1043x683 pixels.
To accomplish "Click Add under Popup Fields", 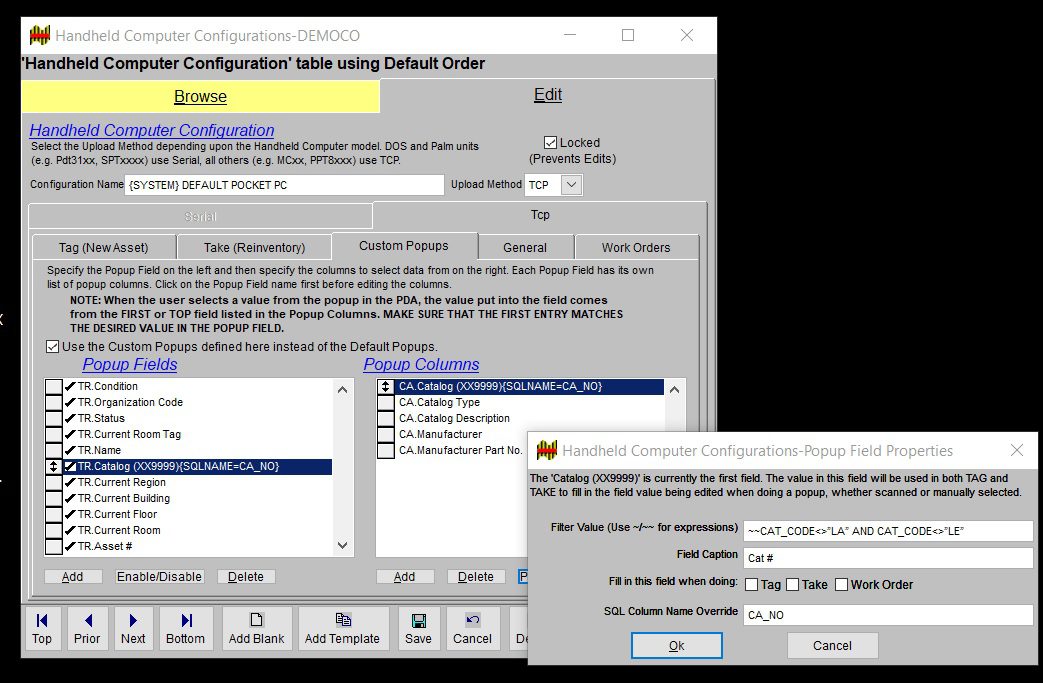I will 73,577.
